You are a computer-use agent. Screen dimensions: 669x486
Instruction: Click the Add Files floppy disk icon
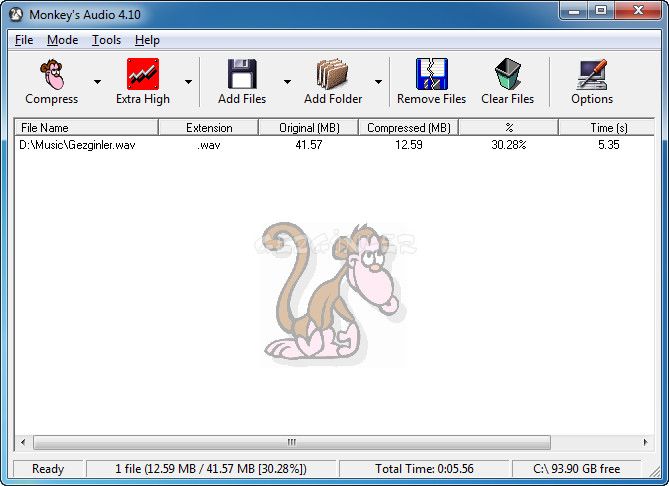[x=242, y=74]
